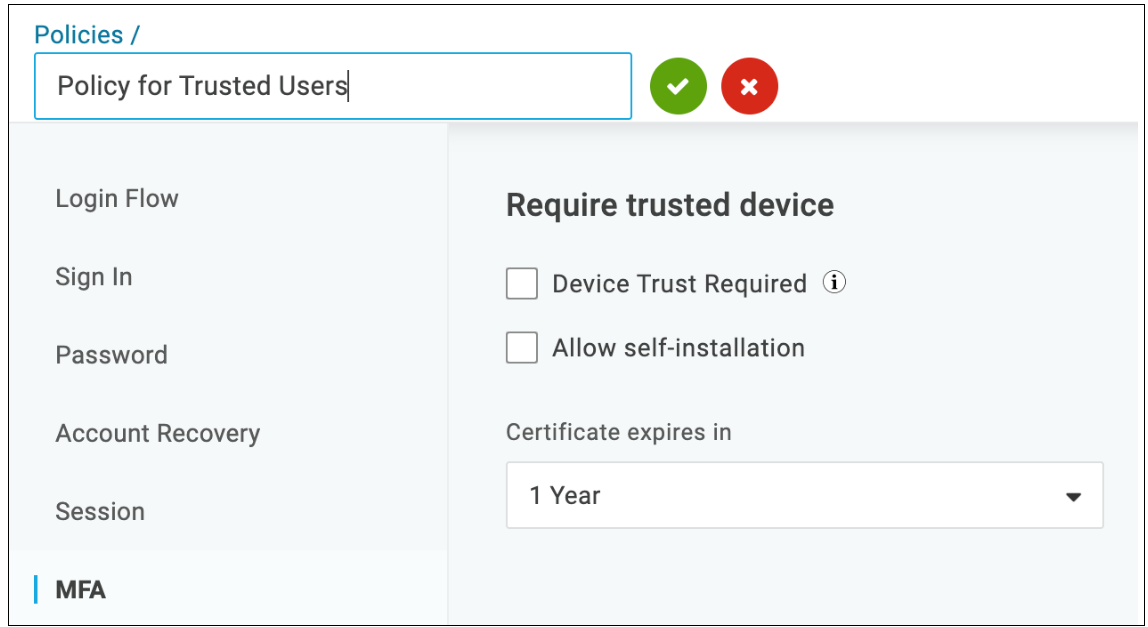The height and width of the screenshot is (627, 1148).
Task: Select Session in the left navigation
Action: click(100, 511)
